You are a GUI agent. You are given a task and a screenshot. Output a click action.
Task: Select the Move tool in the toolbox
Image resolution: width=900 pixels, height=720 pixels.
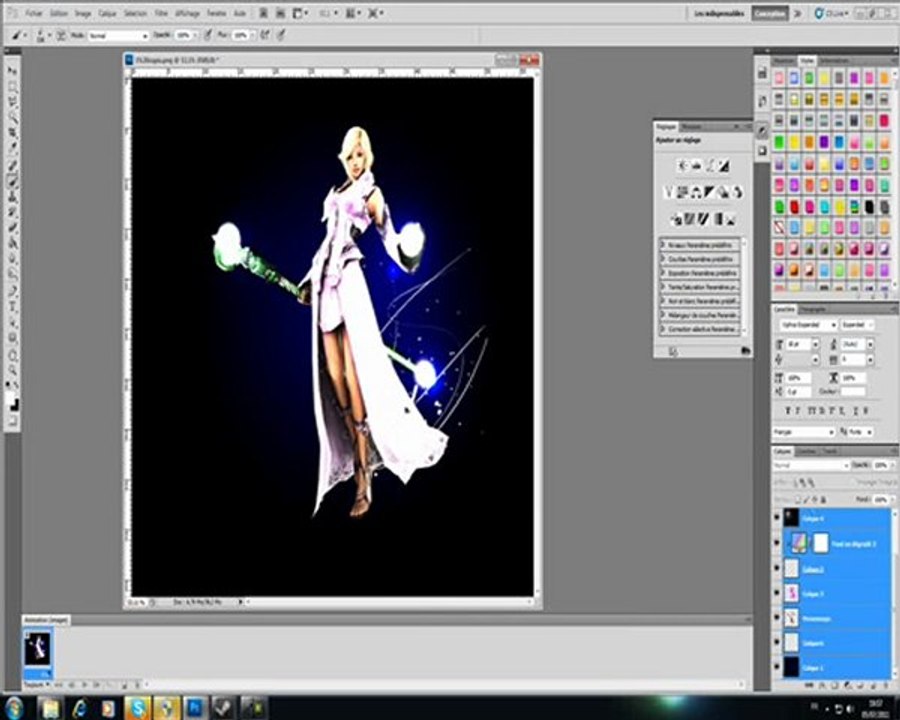coord(12,71)
